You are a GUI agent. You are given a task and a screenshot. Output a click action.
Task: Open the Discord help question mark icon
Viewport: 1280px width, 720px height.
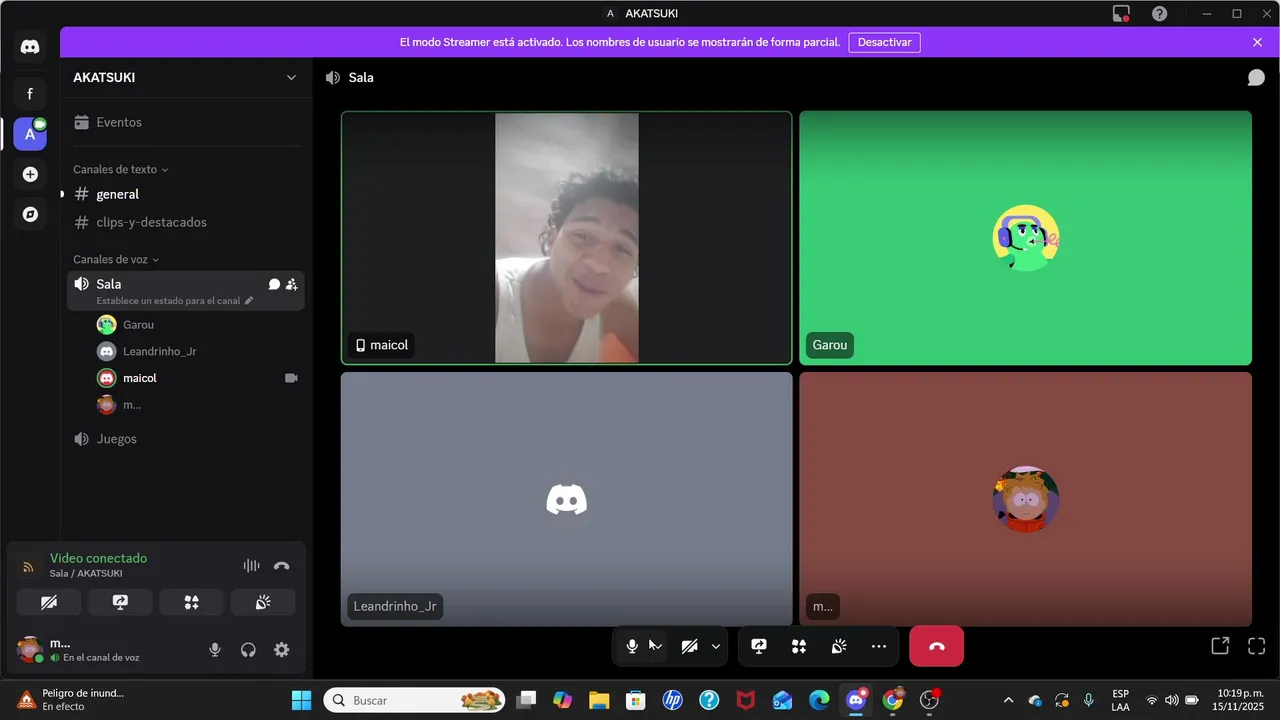1159,13
